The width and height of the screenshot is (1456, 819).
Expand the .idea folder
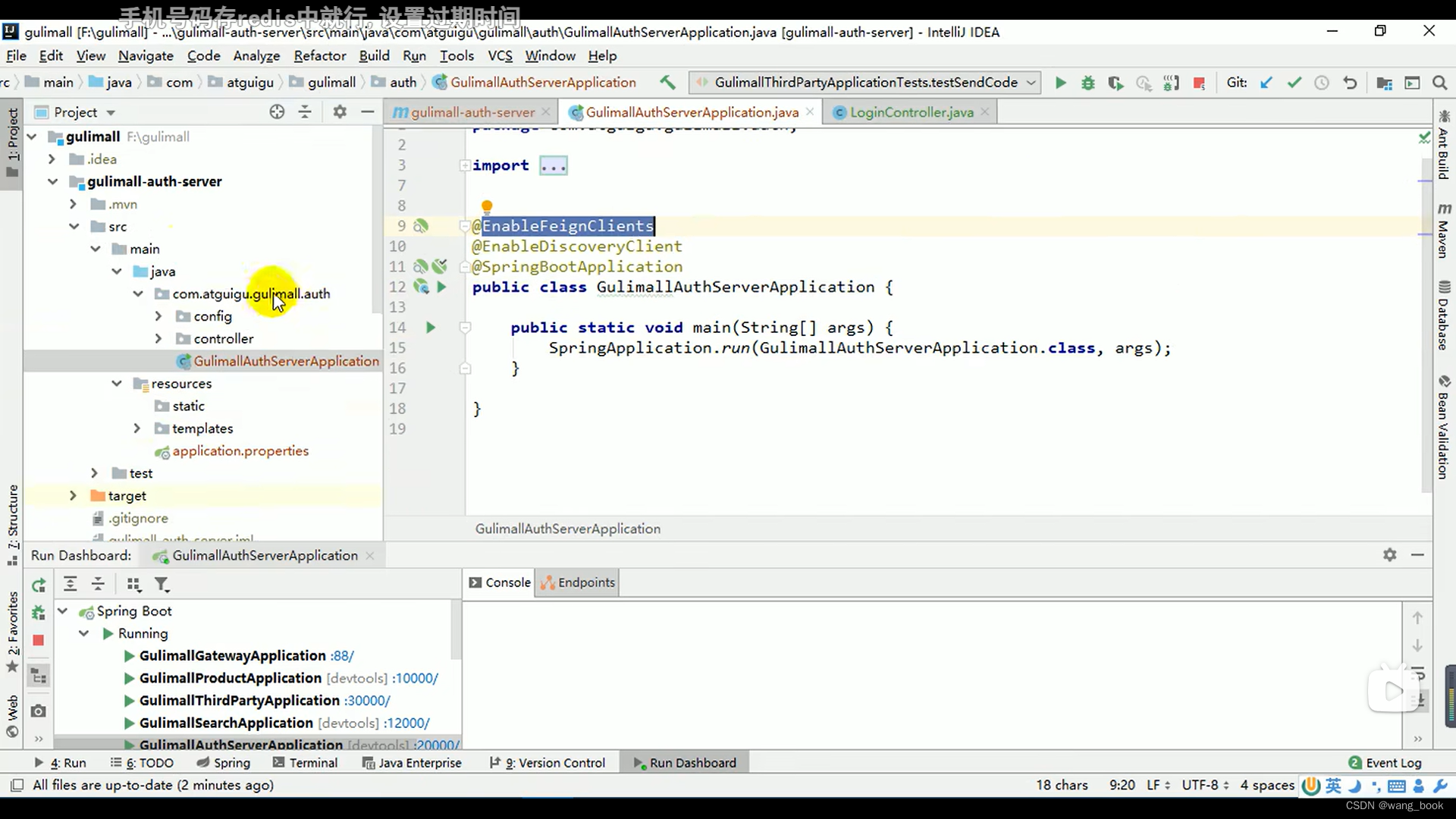tap(52, 159)
